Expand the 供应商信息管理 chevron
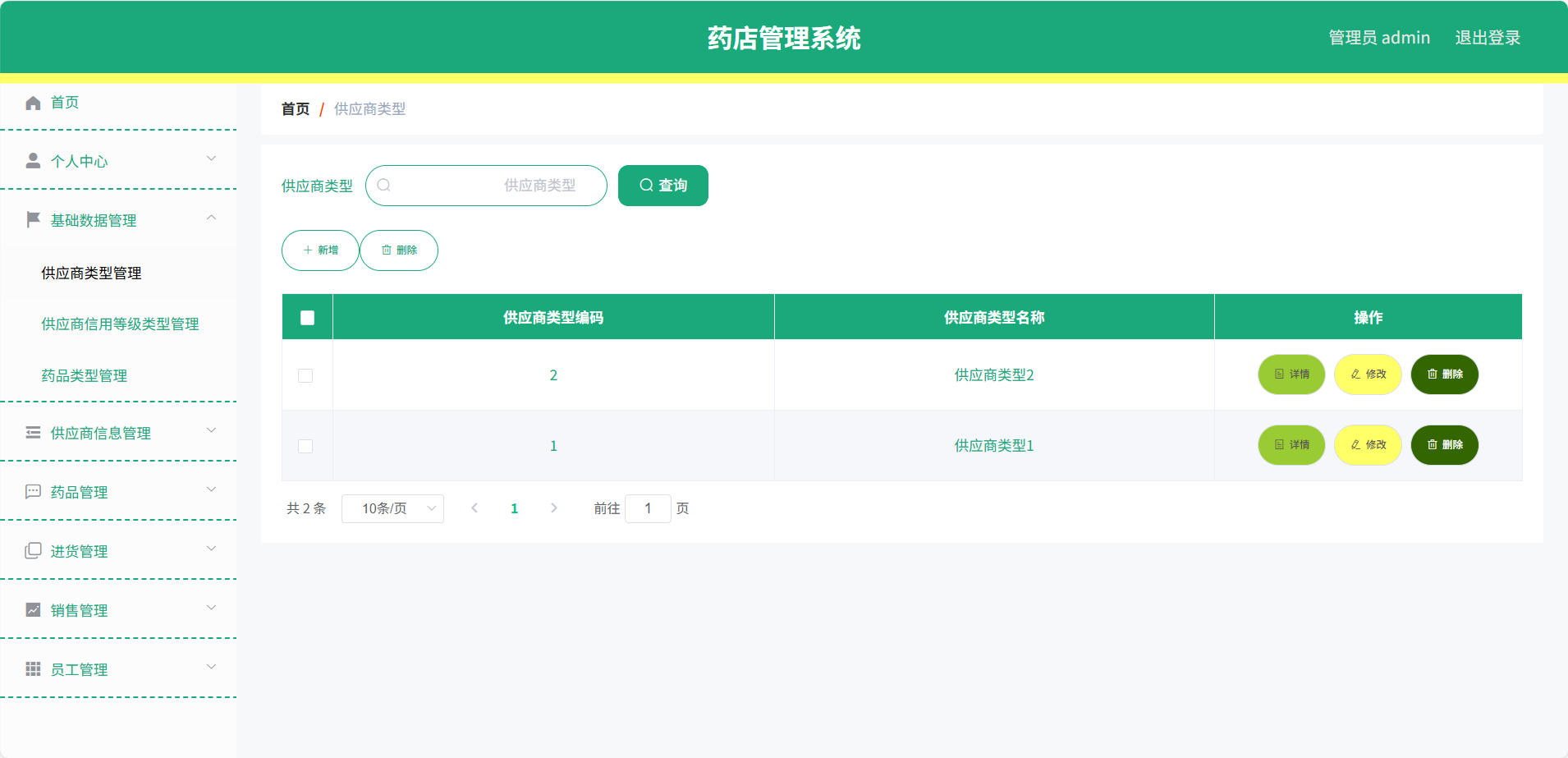The width and height of the screenshot is (1568, 758). tap(211, 430)
